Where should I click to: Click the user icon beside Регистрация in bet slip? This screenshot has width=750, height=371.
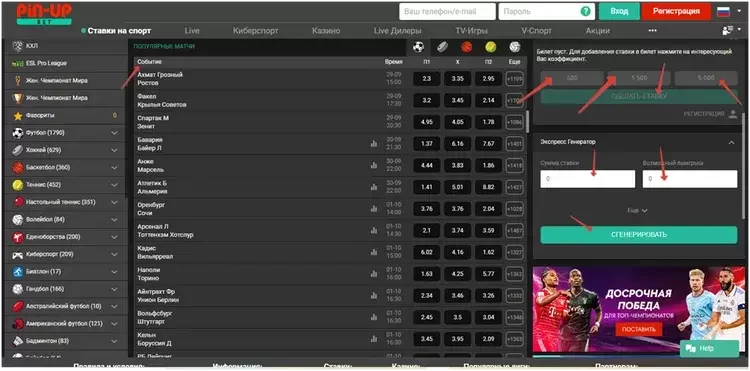[733, 114]
